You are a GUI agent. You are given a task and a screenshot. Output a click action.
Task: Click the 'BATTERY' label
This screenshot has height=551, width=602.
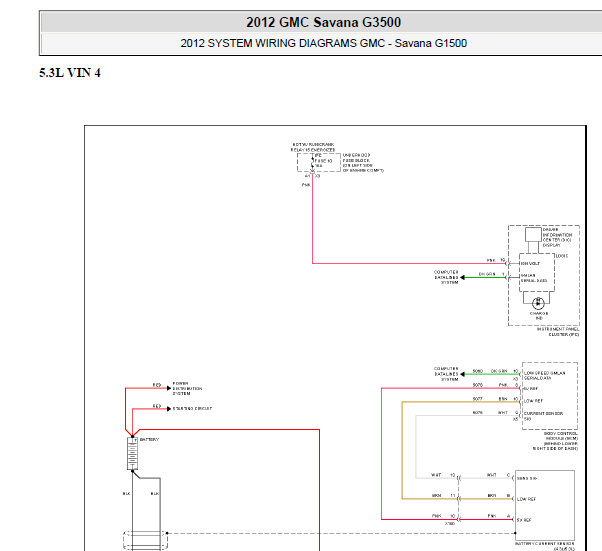click(x=149, y=439)
